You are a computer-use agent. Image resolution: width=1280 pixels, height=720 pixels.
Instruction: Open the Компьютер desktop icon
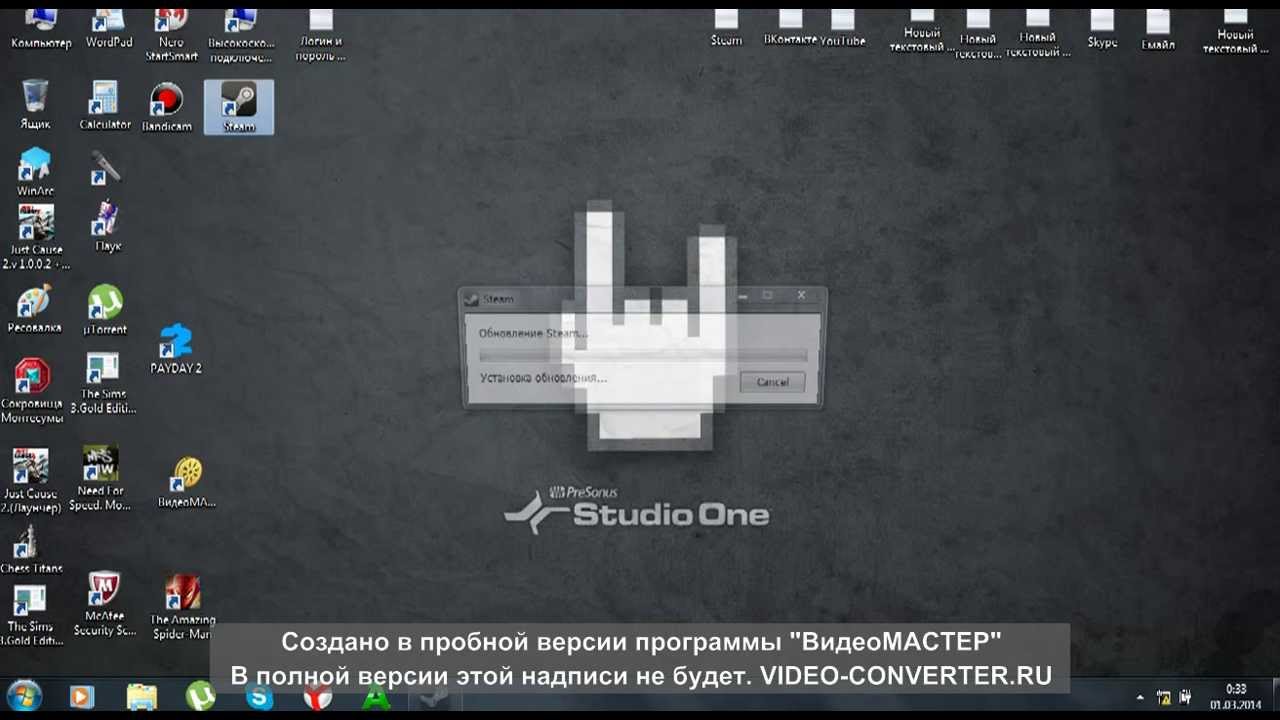click(40, 30)
